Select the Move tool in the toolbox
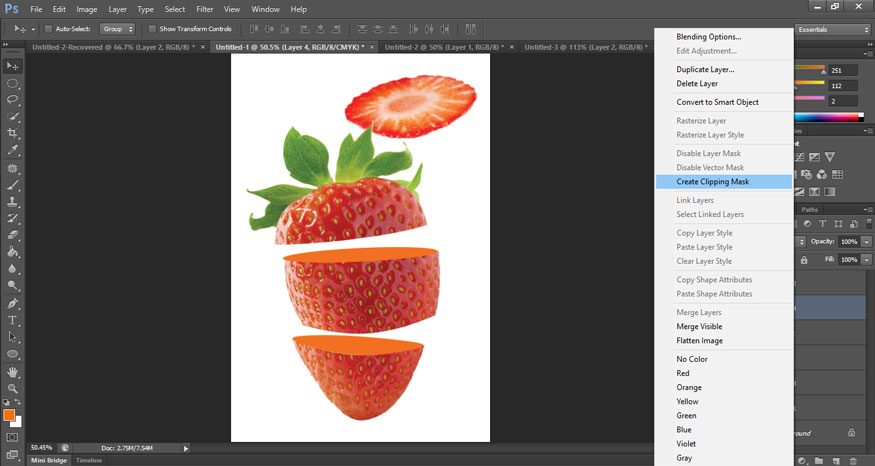Screen dimensions: 875x466 point(13,66)
